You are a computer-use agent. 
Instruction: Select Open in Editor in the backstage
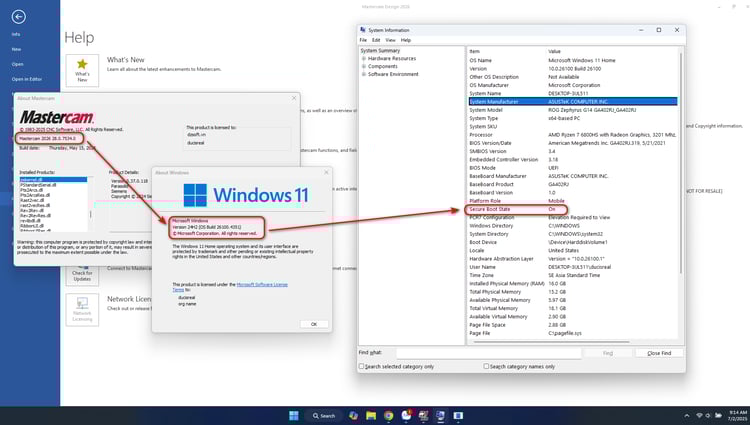pyautogui.click(x=27, y=79)
